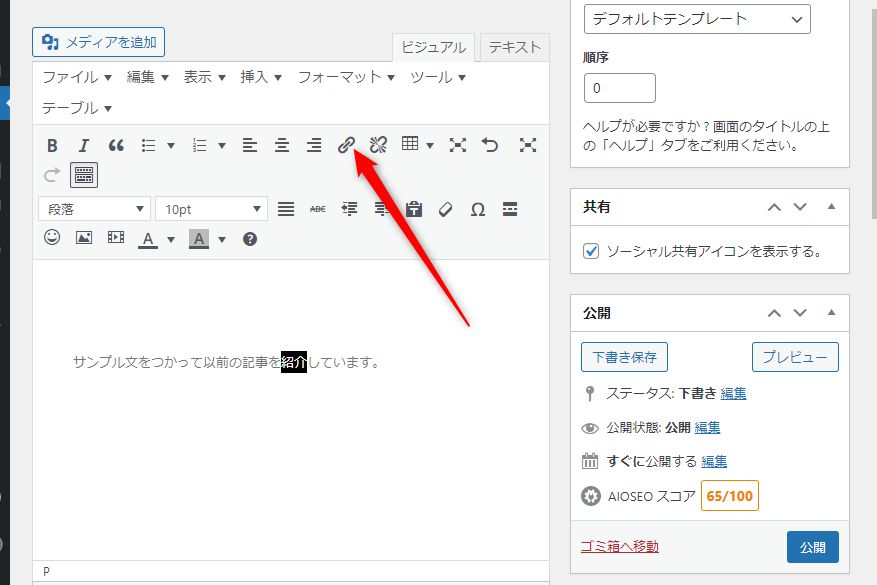Screen dimensions: 877x585
Task: Apply strikethrough formatting
Action: pos(317,209)
